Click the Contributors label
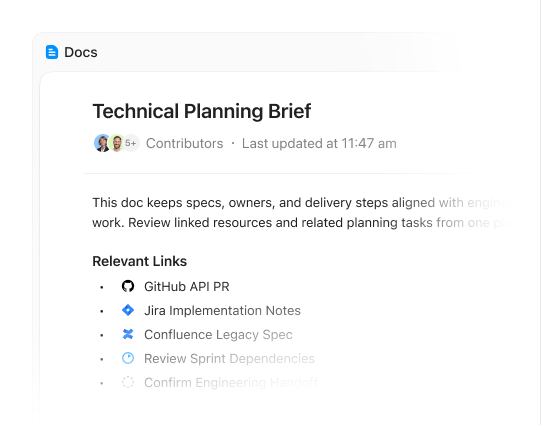This screenshot has width=541, height=425. coord(185,144)
